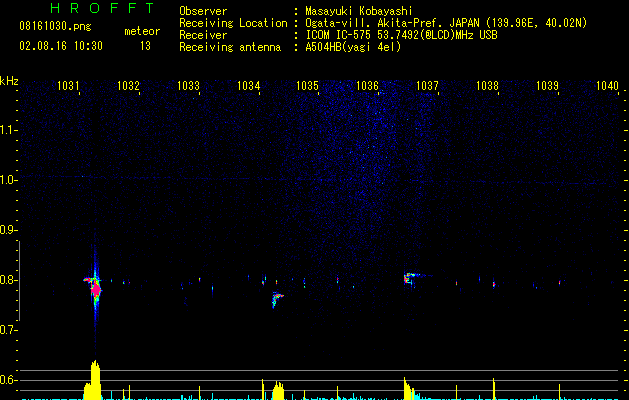The image size is (629, 400).
Task: Click the 1032 time axis label
Action: coord(128,86)
